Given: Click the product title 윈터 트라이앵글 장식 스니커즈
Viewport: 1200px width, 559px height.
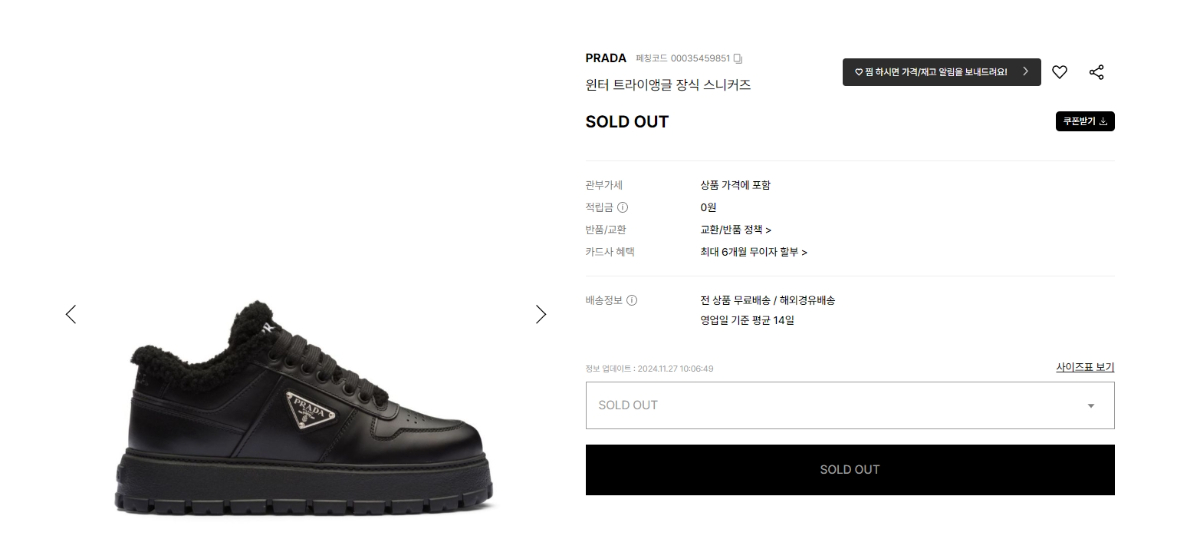Looking at the screenshot, I should pos(668,85).
